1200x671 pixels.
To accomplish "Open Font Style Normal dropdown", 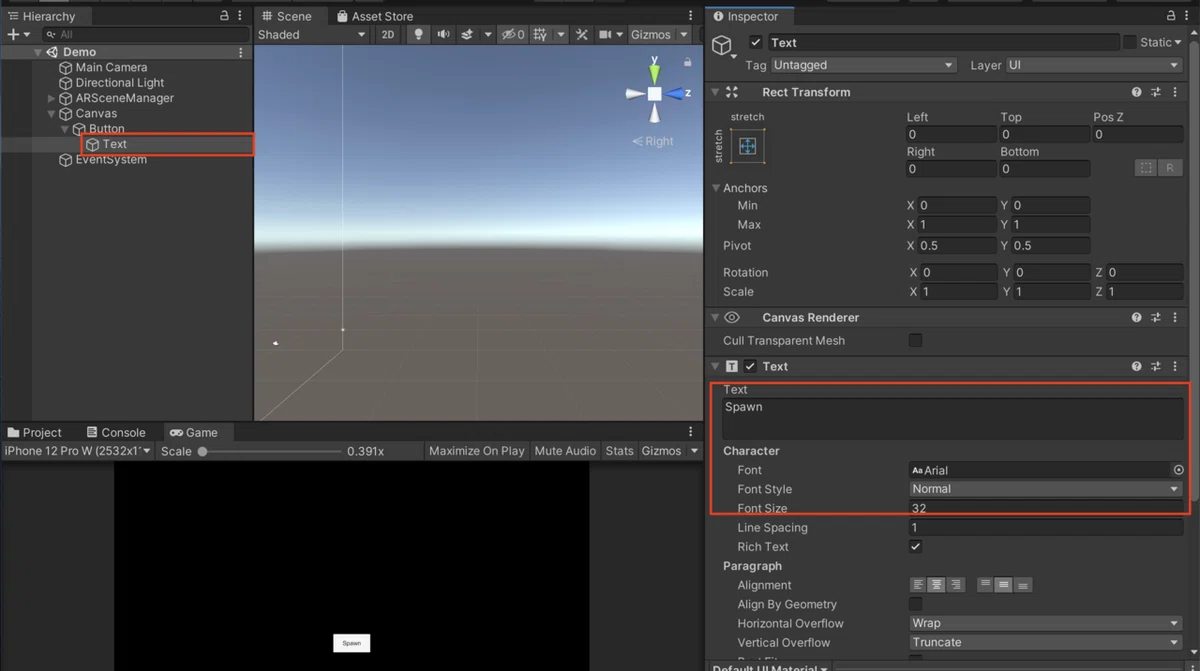I will tap(1045, 489).
